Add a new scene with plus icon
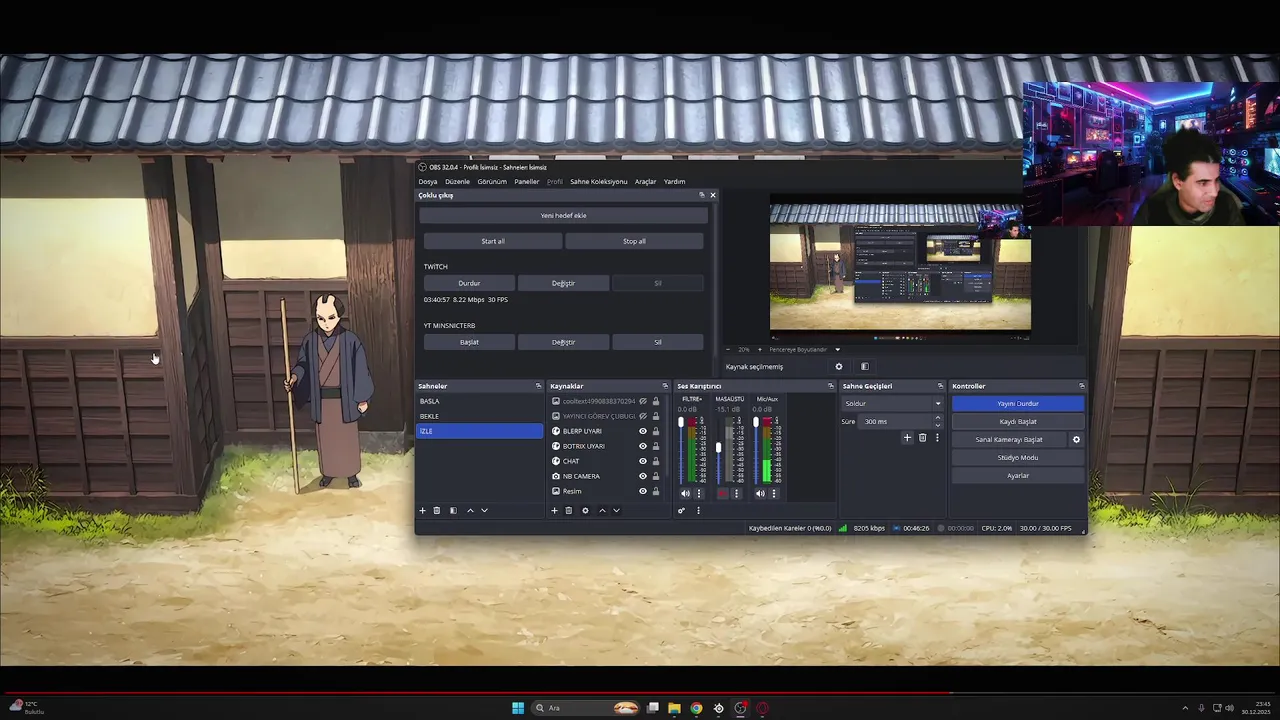Image resolution: width=1280 pixels, height=720 pixels. click(422, 511)
